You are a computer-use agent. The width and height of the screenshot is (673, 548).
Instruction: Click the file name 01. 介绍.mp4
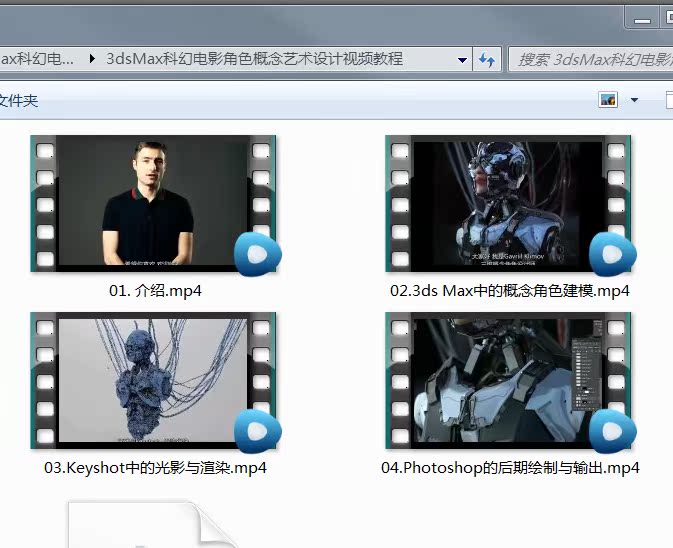pyautogui.click(x=155, y=291)
